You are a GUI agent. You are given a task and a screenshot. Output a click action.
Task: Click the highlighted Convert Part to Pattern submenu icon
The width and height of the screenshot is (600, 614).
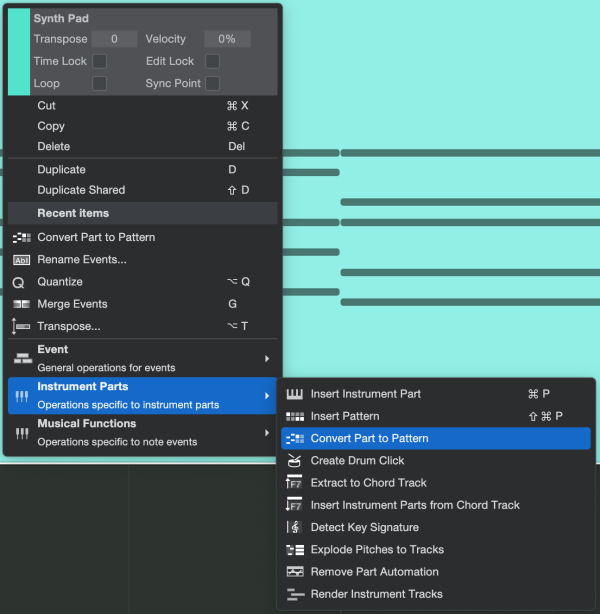click(x=295, y=439)
